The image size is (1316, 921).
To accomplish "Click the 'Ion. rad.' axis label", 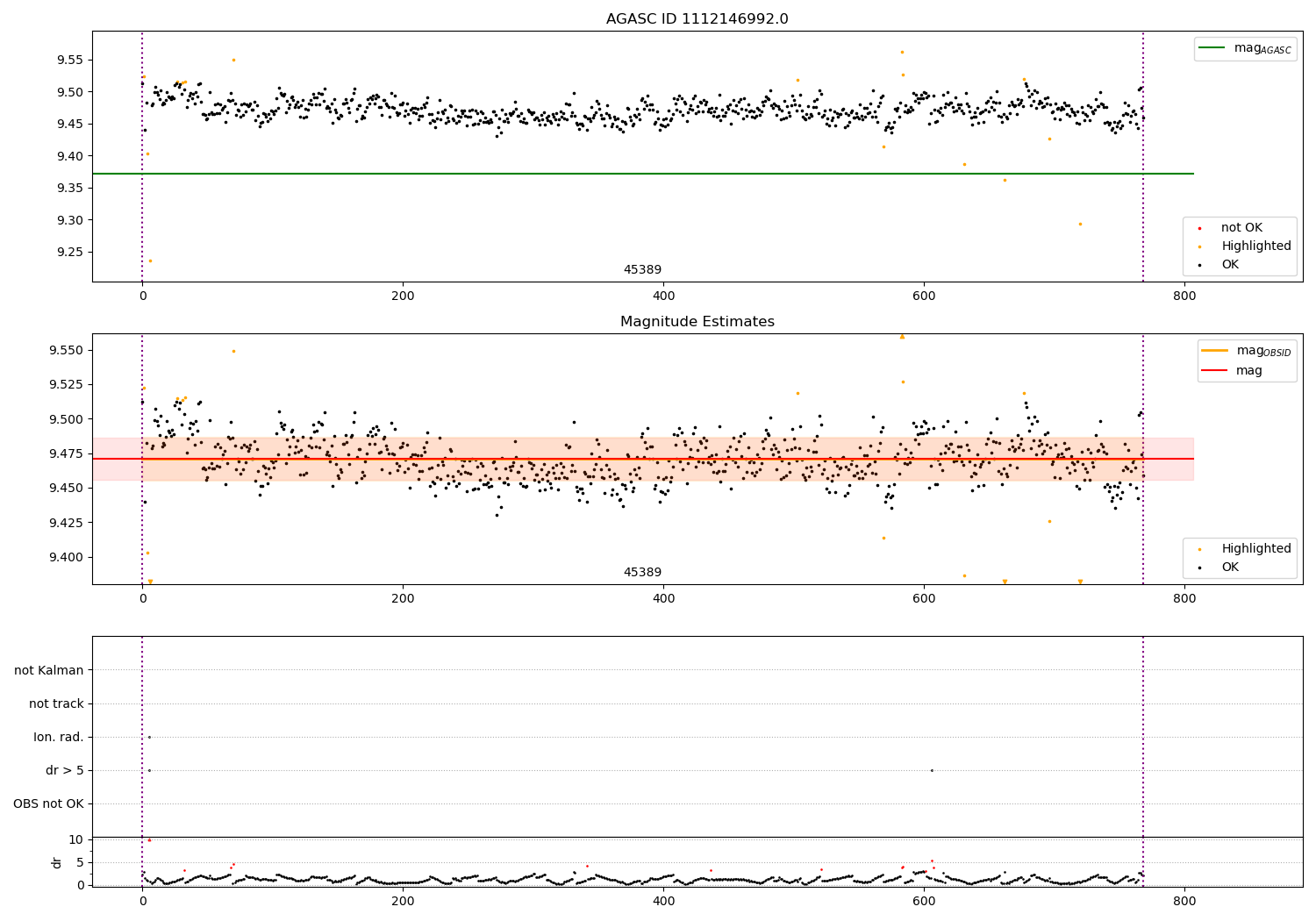I will point(59,737).
